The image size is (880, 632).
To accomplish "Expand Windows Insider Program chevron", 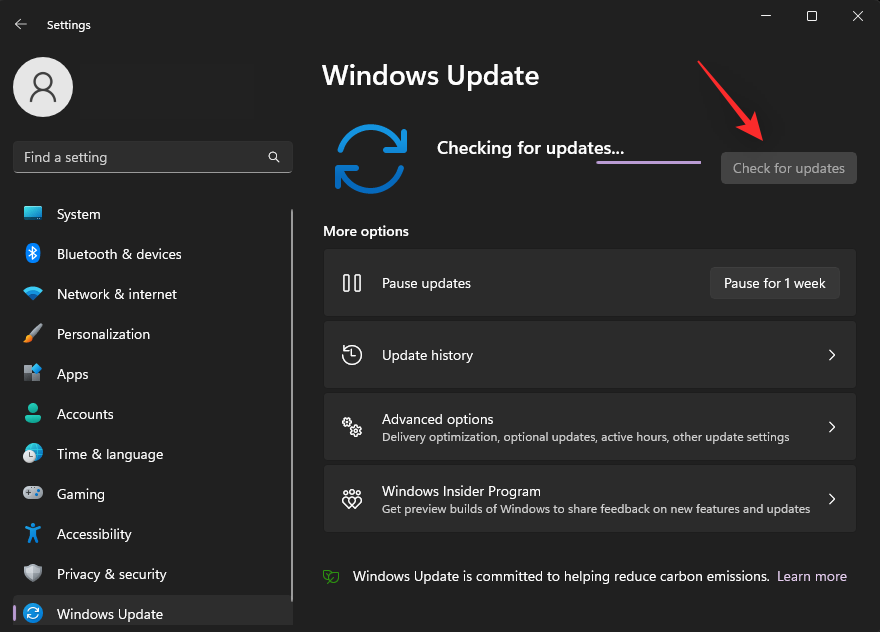I will [832, 498].
